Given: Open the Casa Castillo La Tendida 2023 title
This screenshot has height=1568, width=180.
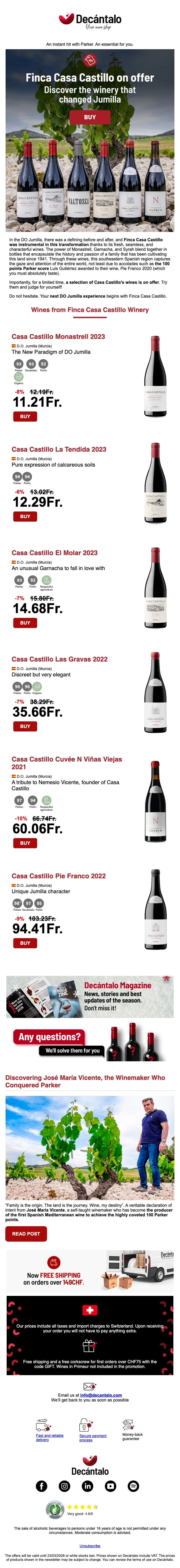Looking at the screenshot, I should coord(59,449).
